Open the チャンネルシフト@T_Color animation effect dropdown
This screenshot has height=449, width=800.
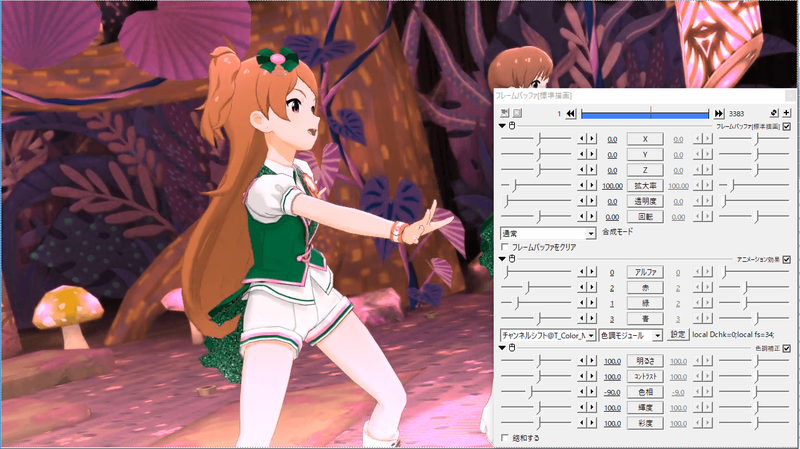[x=548, y=335]
